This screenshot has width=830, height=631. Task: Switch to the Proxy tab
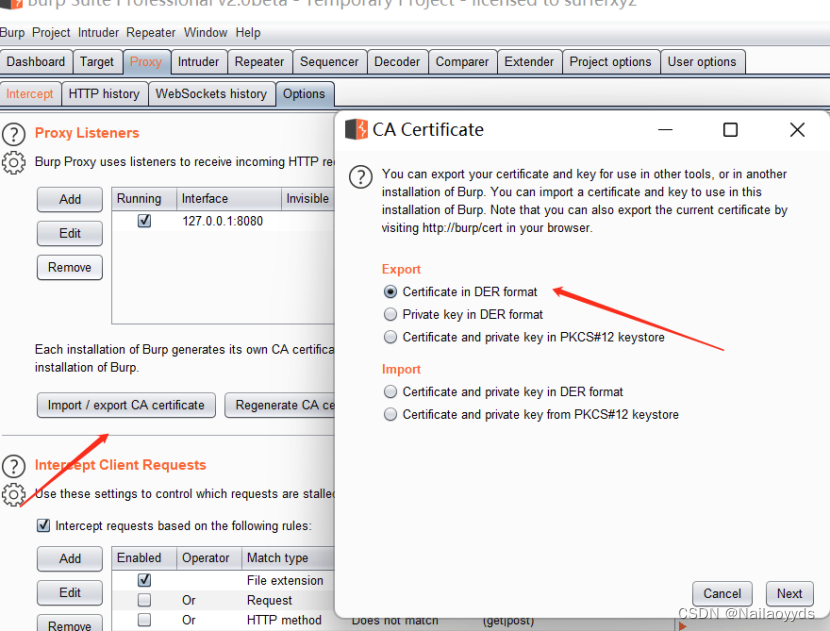(146, 62)
